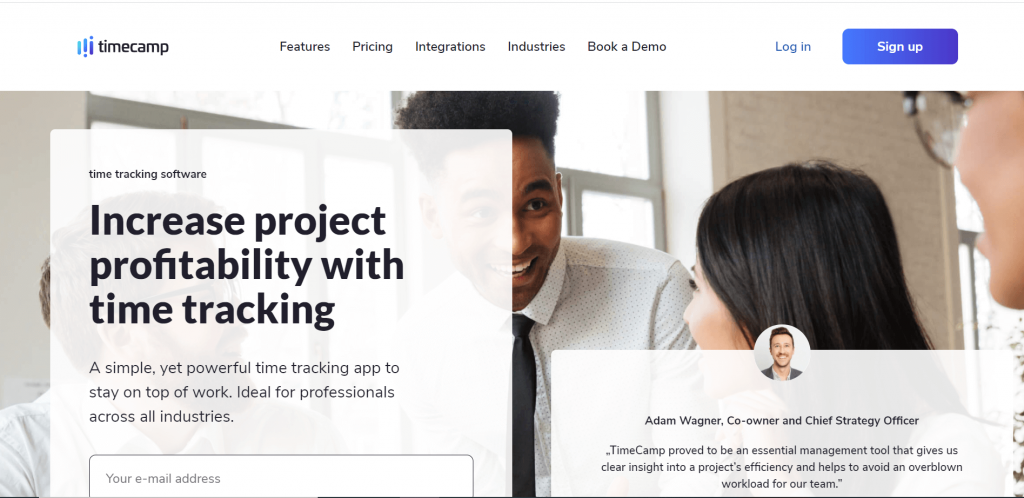Click the Increase project profitability headline
The image size is (1024, 498).
pos(247,264)
